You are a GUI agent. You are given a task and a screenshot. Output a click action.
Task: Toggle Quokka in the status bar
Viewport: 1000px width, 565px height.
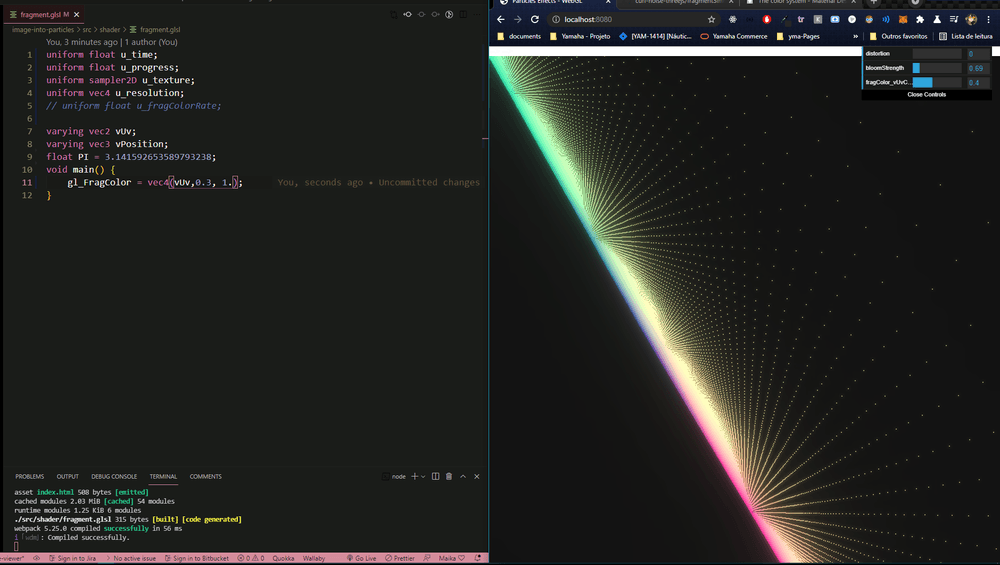(283, 558)
